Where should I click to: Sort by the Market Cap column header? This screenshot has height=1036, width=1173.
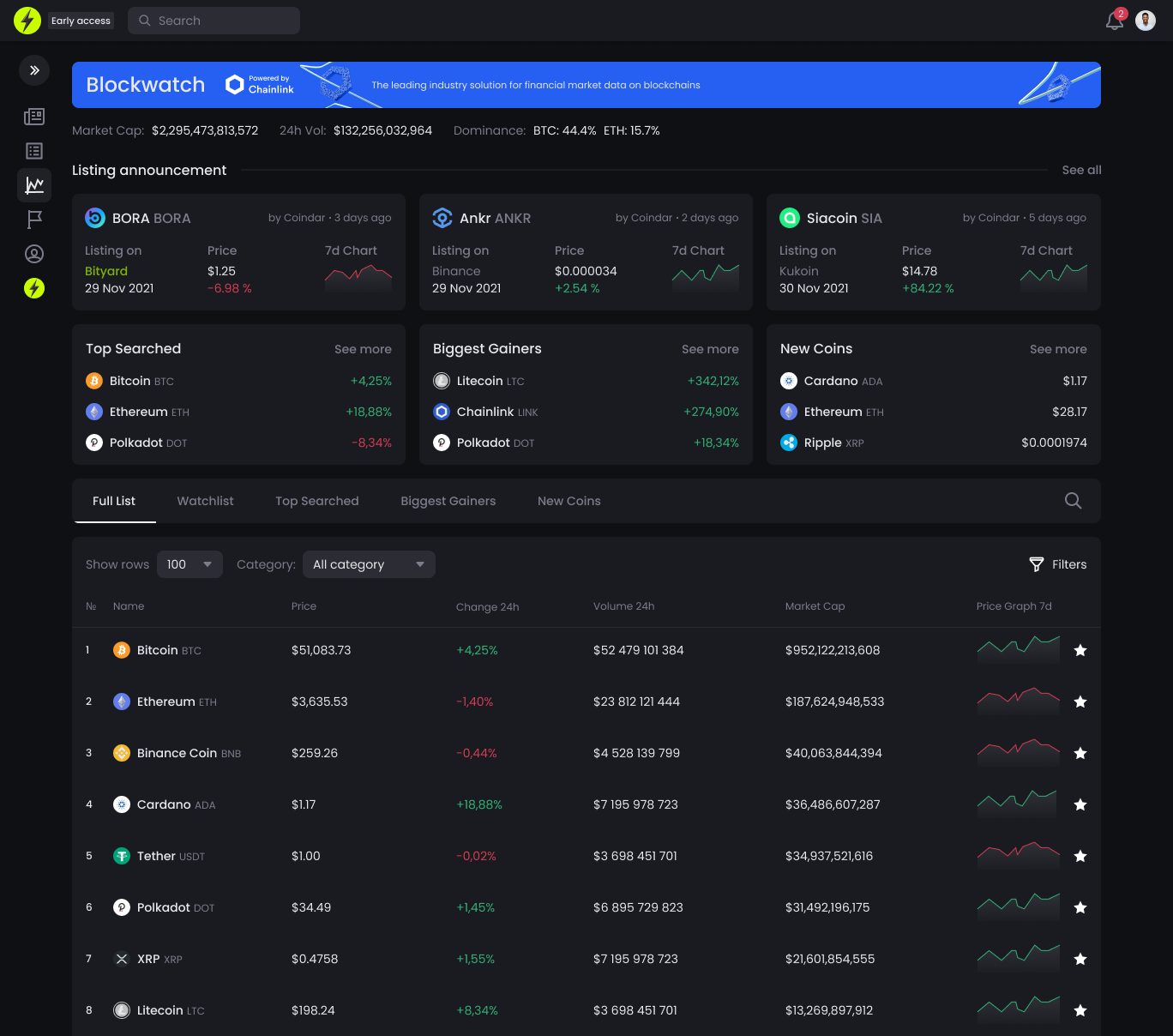[x=815, y=606]
